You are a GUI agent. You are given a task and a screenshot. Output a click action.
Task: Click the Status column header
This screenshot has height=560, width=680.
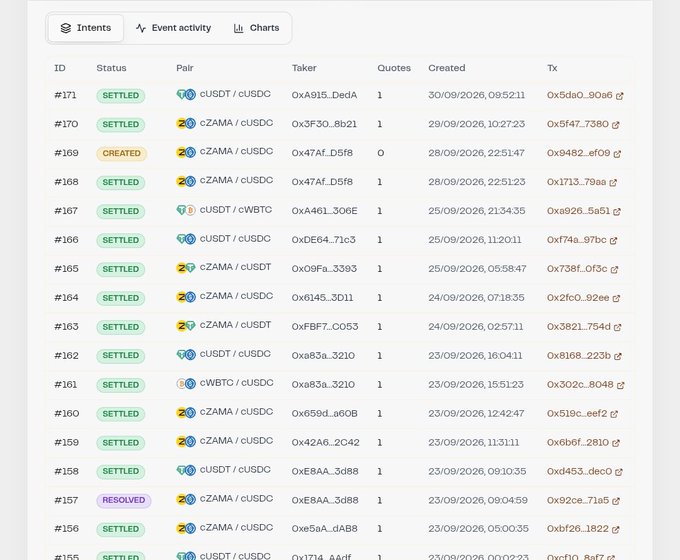(x=111, y=68)
